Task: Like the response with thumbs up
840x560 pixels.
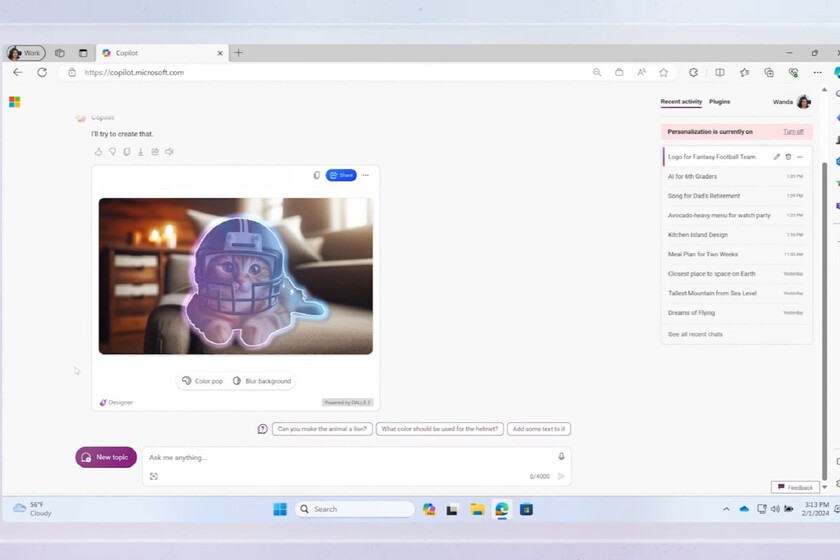Action: tap(99, 152)
